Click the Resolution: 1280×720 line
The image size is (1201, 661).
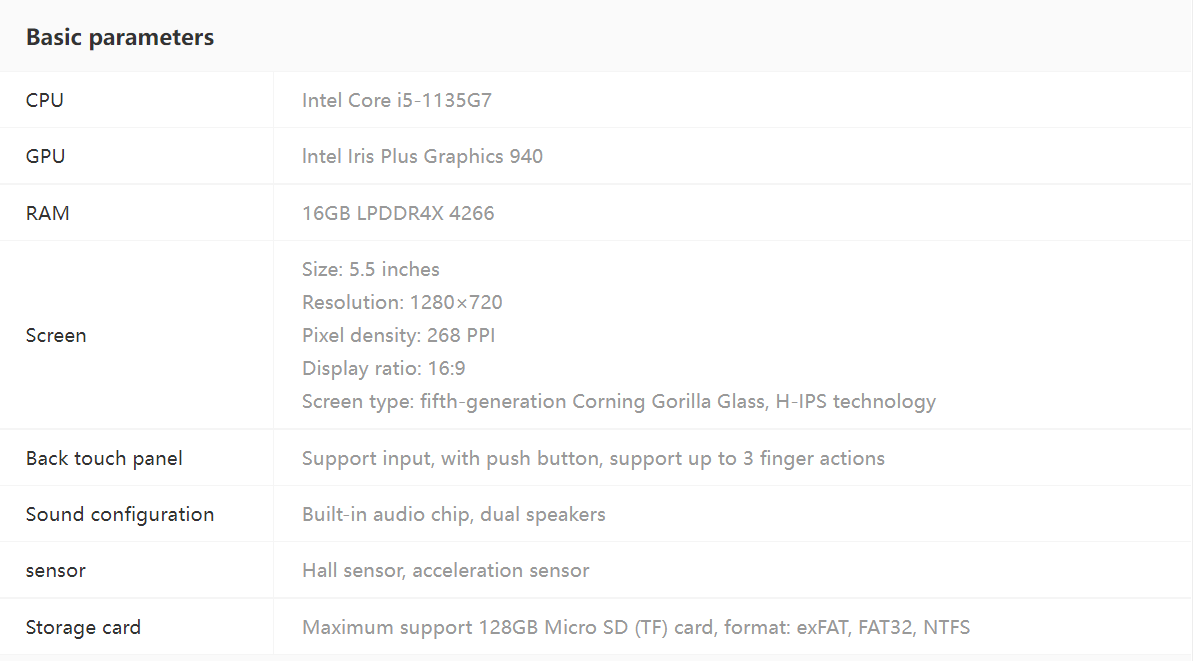tap(402, 302)
